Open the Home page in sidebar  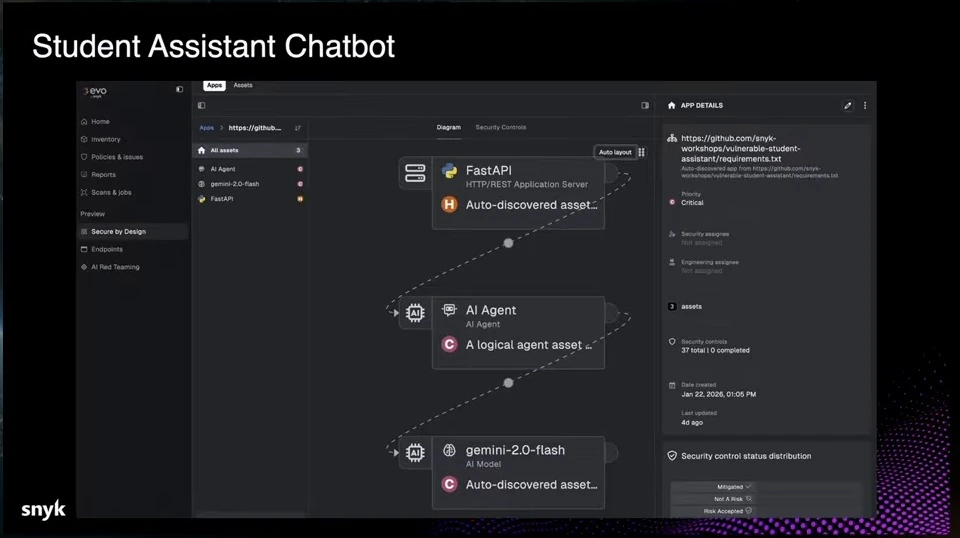[100, 121]
